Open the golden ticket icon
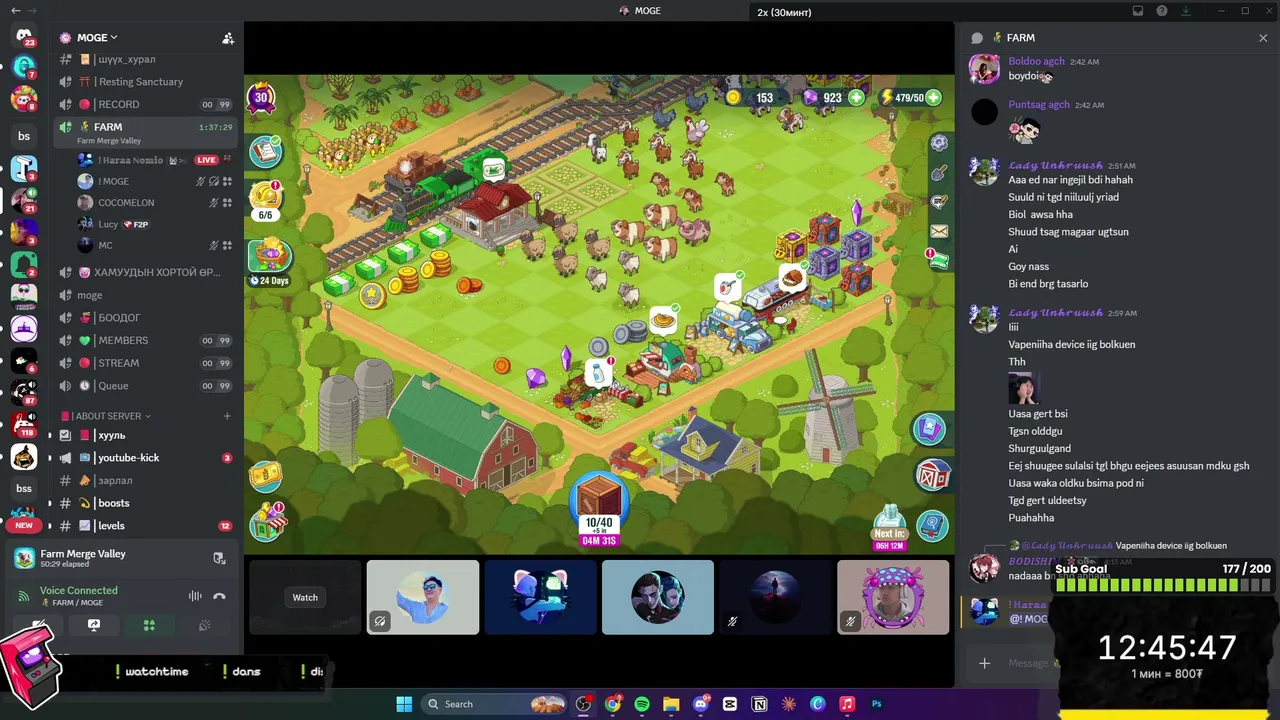 click(266, 476)
